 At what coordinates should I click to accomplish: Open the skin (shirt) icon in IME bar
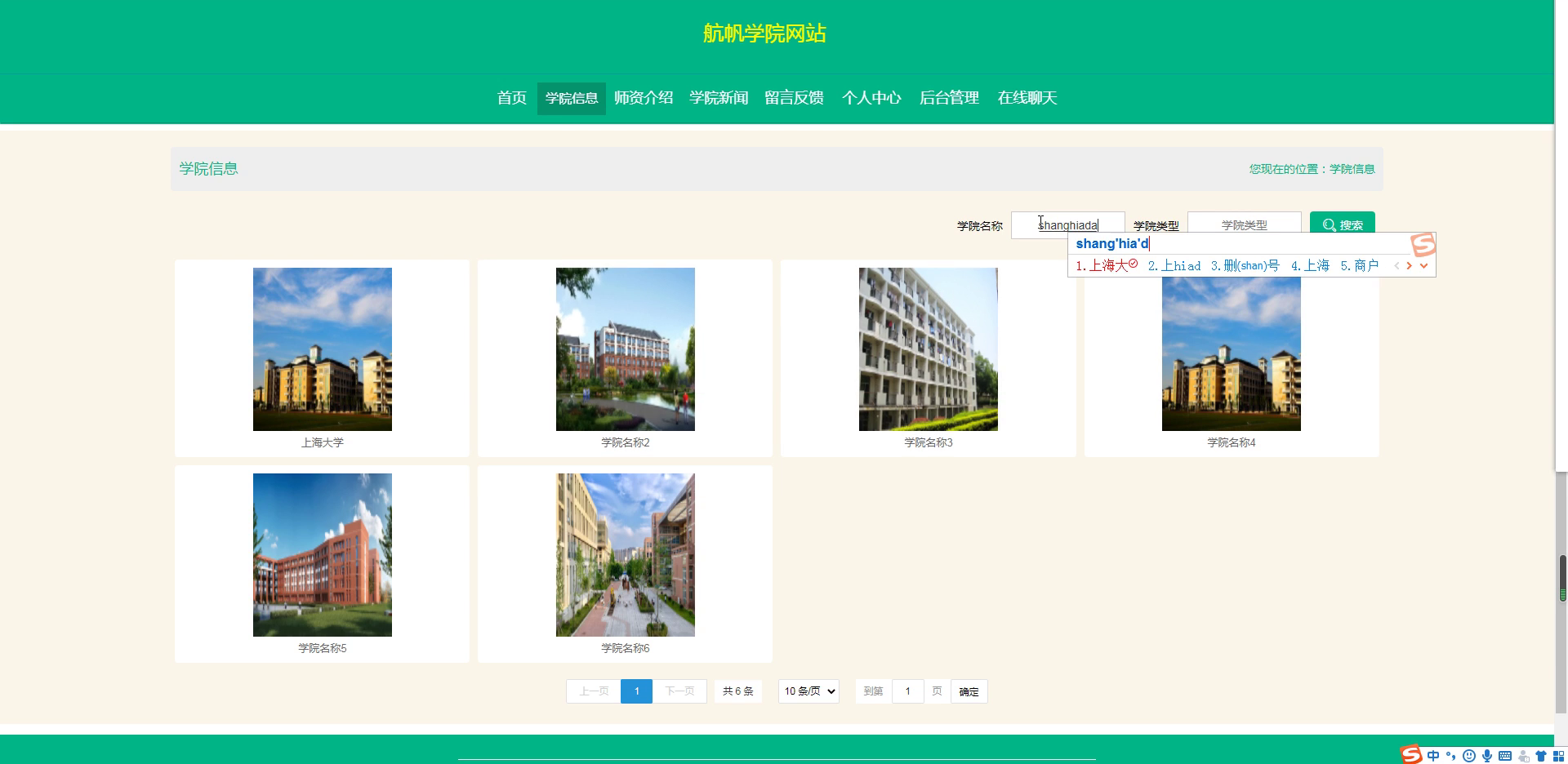point(1541,756)
